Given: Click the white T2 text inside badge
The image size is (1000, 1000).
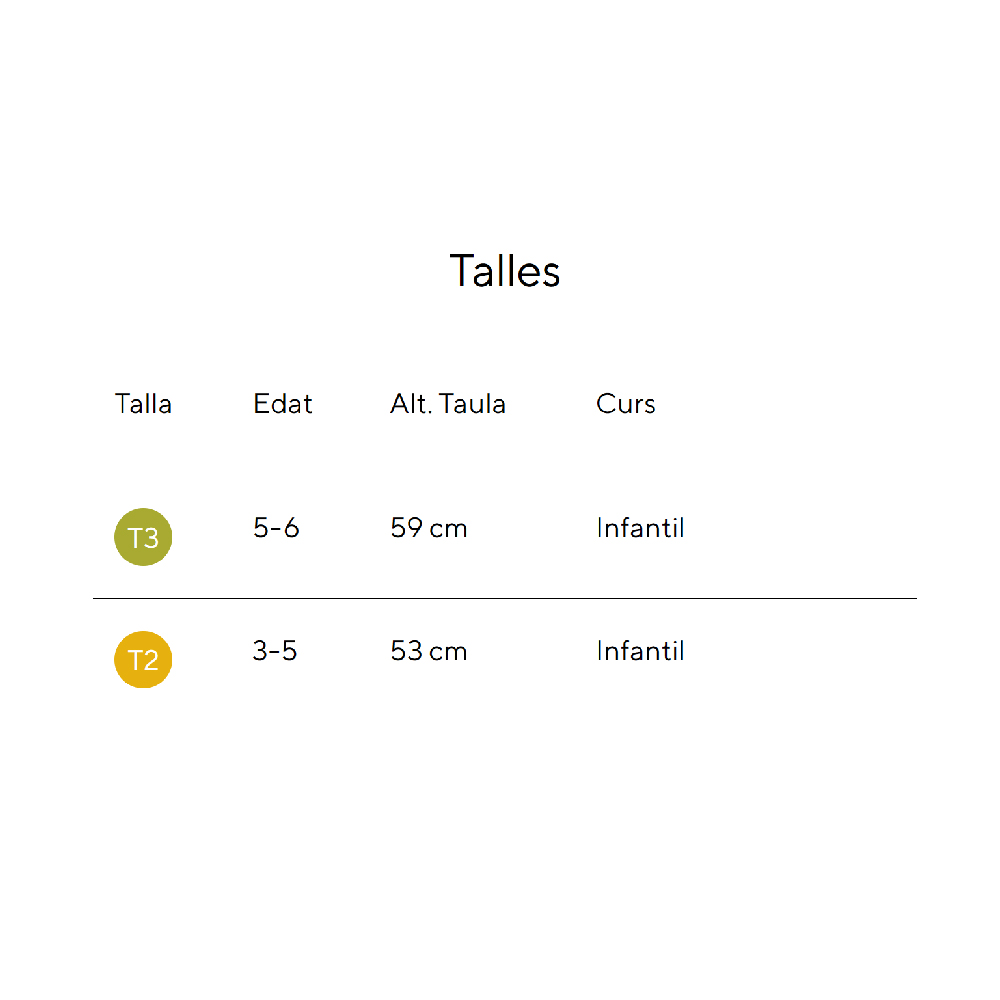Looking at the screenshot, I should pyautogui.click(x=143, y=661).
